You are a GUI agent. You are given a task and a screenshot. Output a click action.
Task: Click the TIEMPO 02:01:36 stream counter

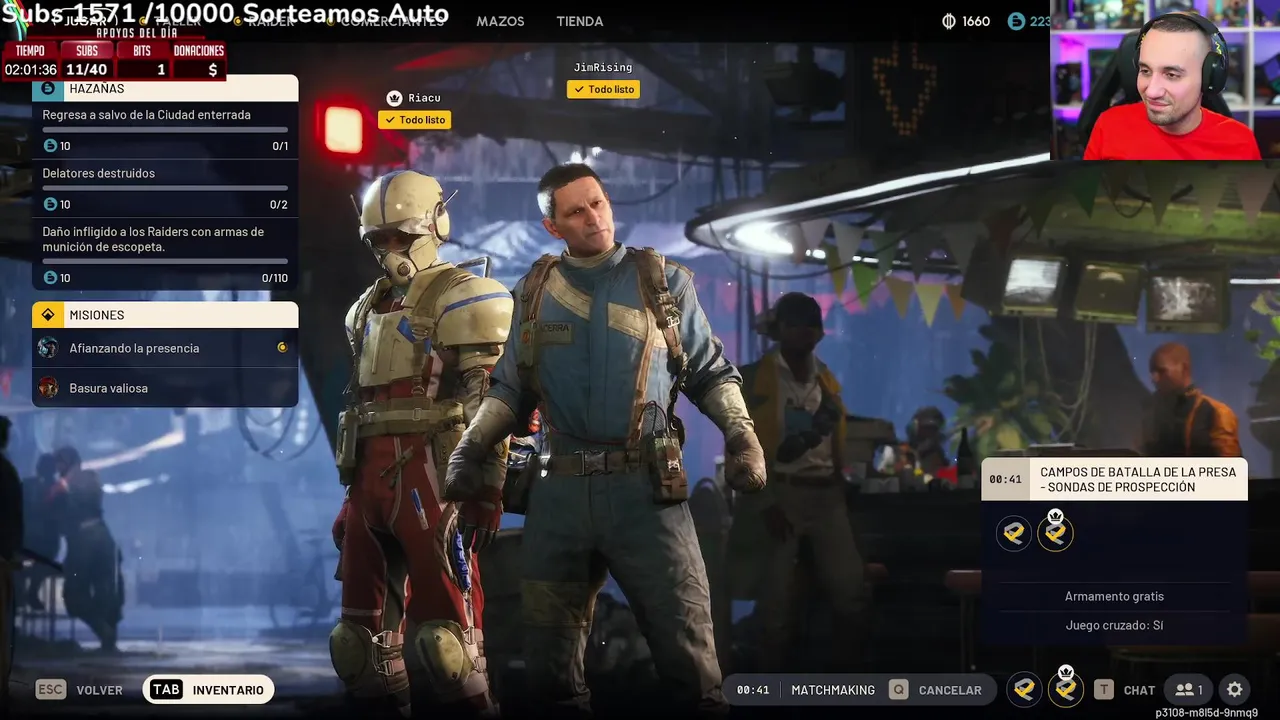coord(30,61)
